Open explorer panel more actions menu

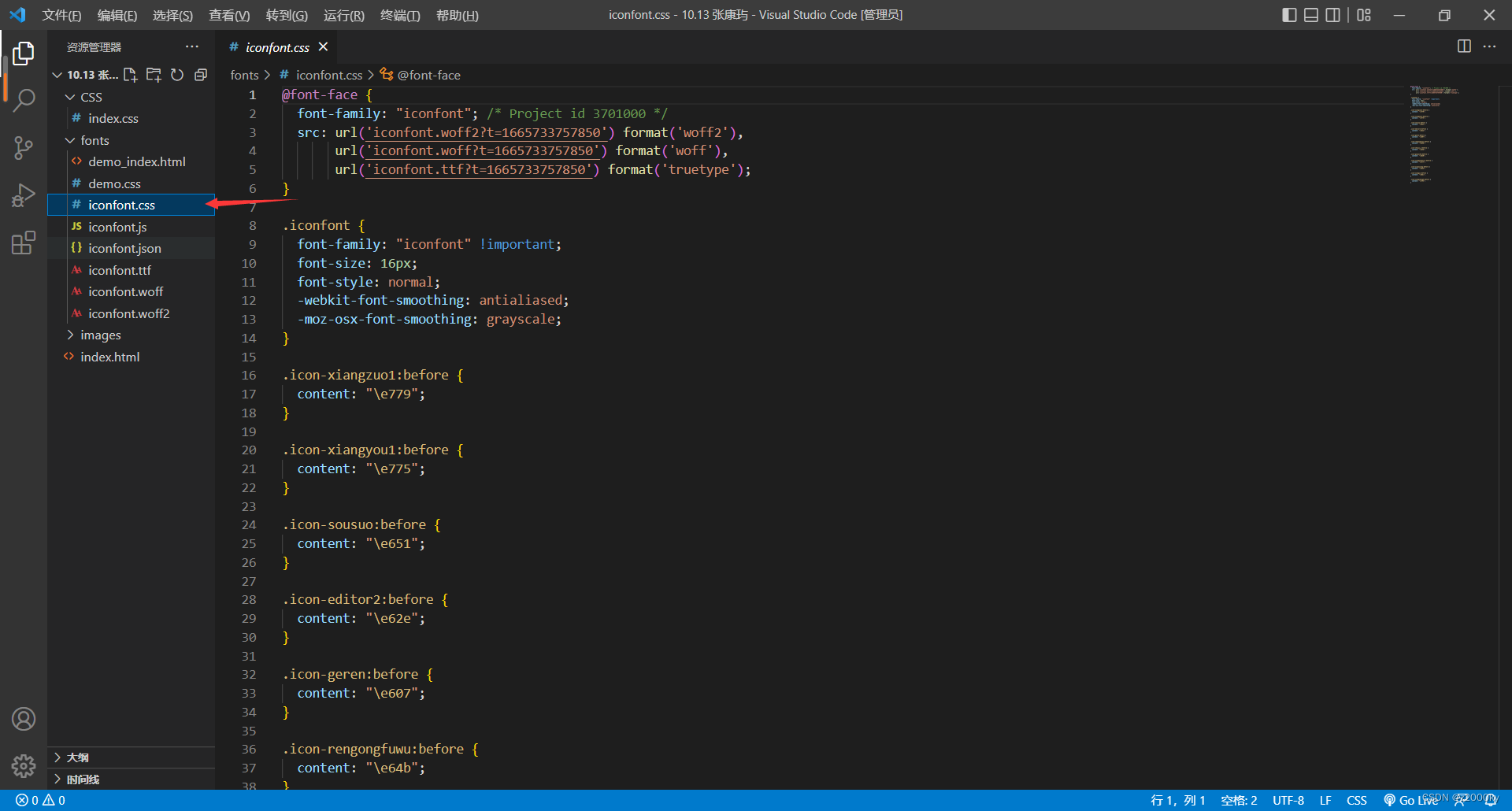[192, 47]
